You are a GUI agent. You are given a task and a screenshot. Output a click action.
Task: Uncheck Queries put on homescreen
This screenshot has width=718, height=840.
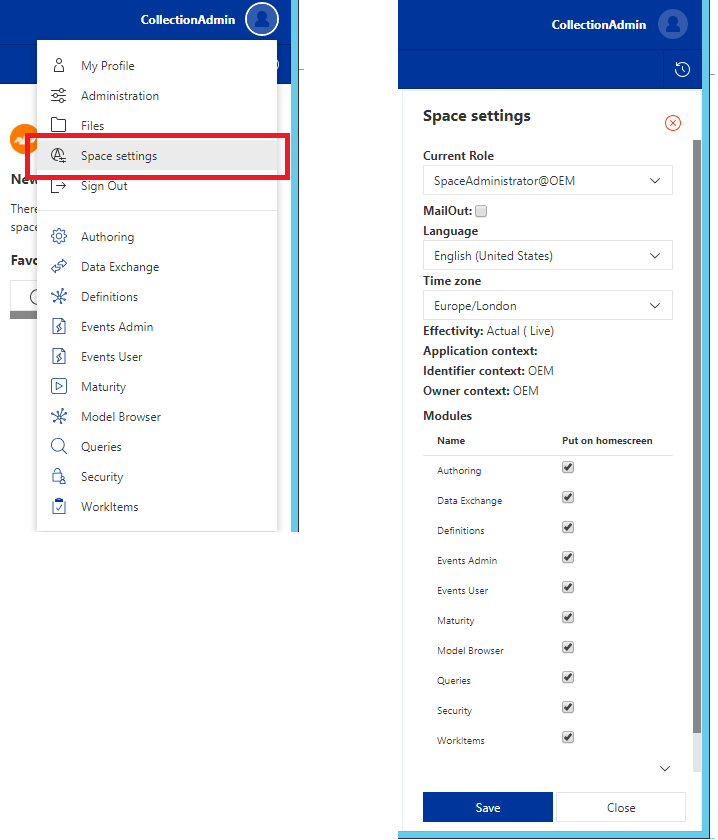point(568,677)
